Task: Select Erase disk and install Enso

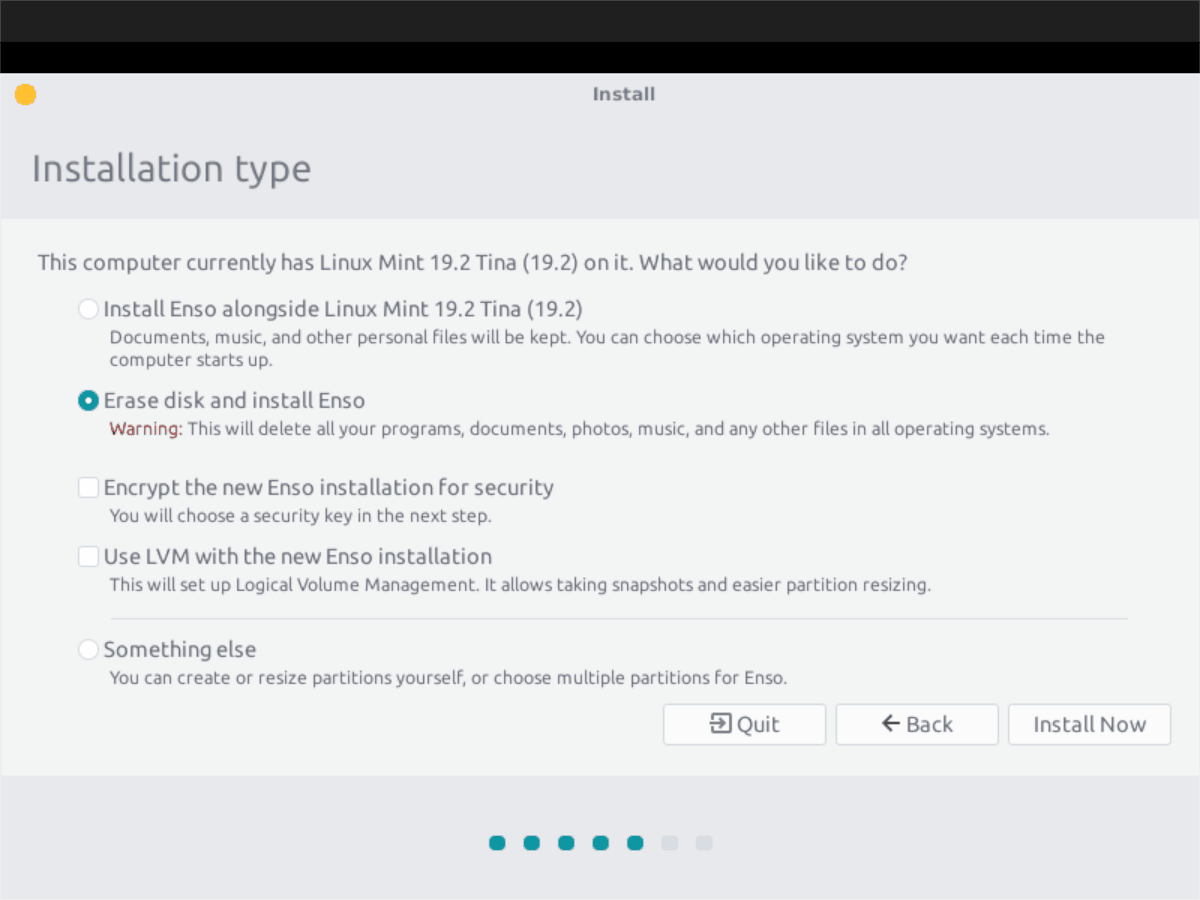Action: pos(88,400)
